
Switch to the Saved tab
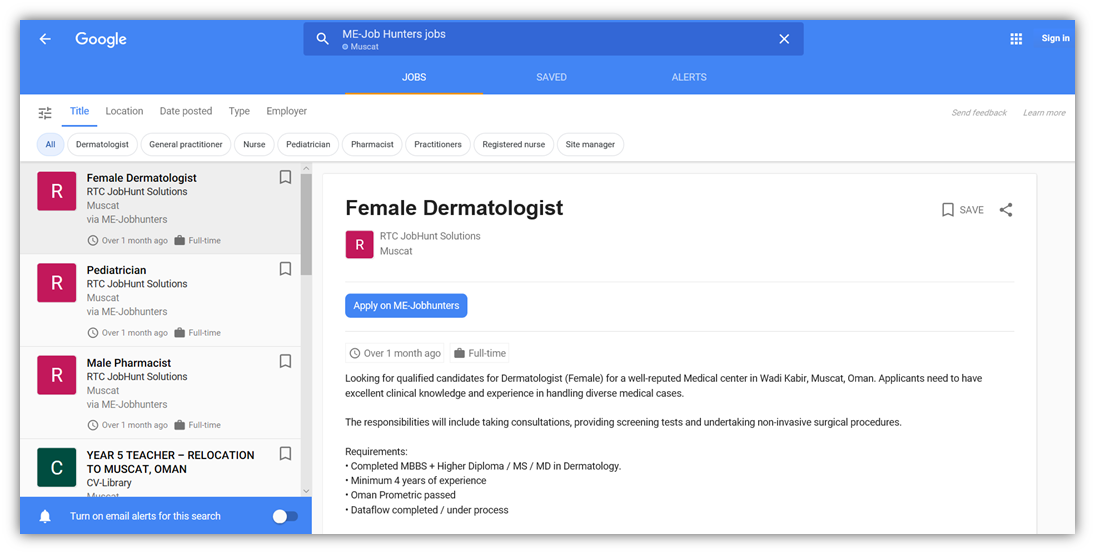pos(551,77)
